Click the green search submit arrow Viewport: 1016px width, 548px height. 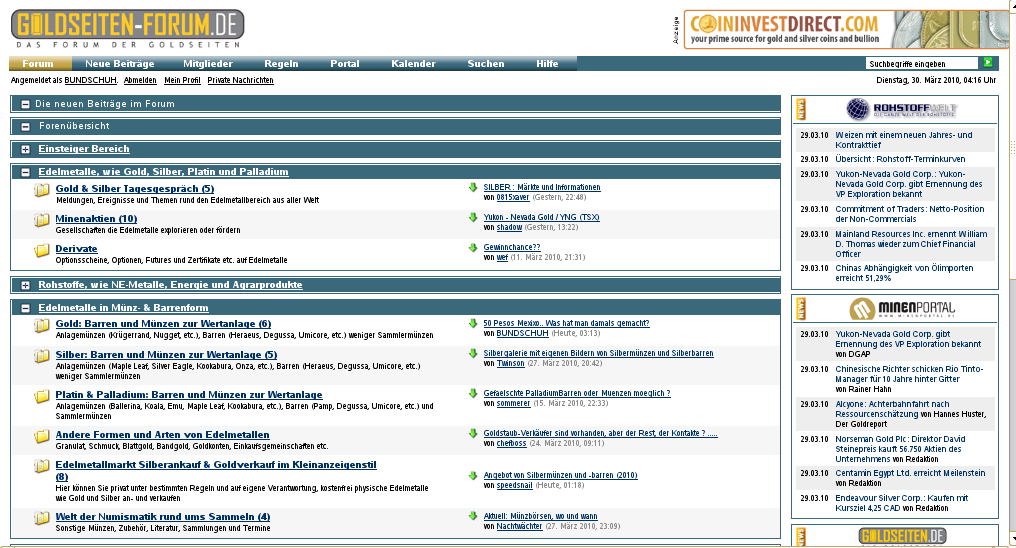pos(988,63)
